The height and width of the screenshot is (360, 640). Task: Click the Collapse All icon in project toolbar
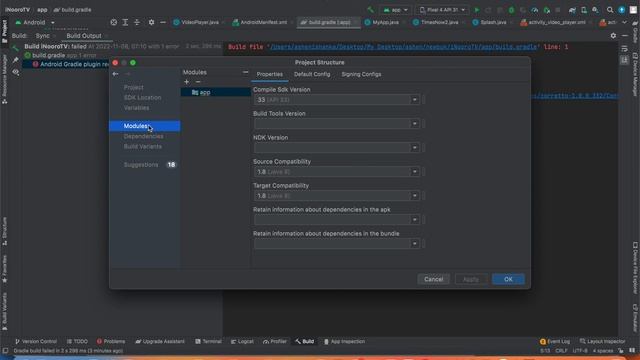click(x=137, y=22)
